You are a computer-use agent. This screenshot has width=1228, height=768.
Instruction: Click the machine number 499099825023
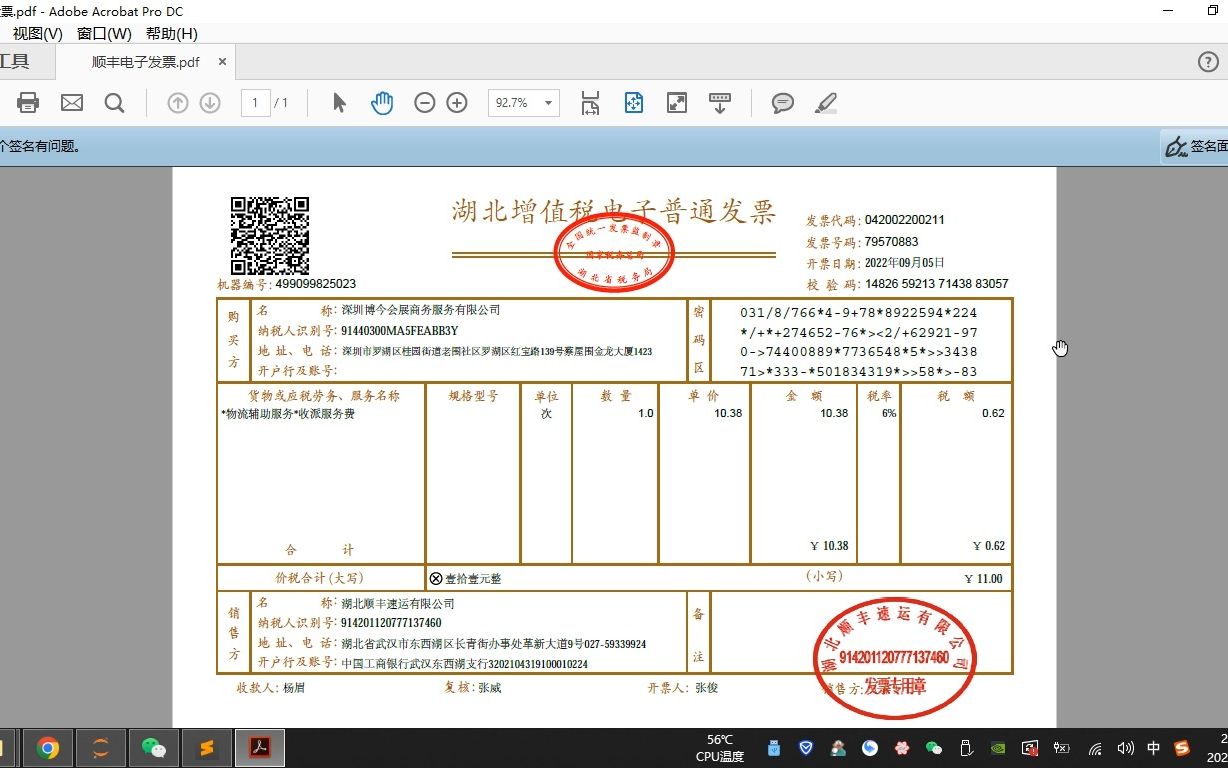click(315, 284)
